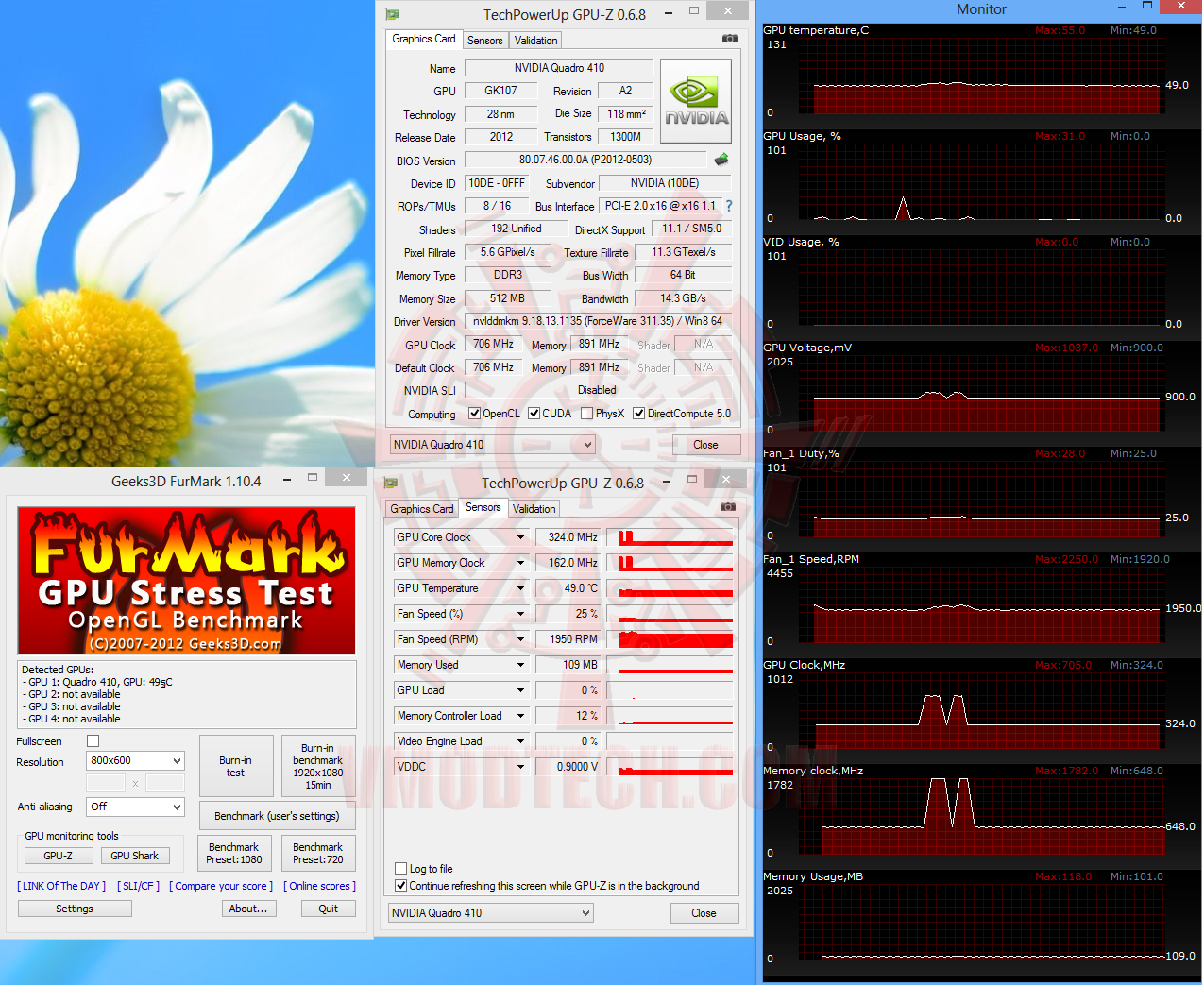Expand the Fan Speed (%) sensor dropdown
The height and width of the screenshot is (985, 1204).
pos(520,614)
